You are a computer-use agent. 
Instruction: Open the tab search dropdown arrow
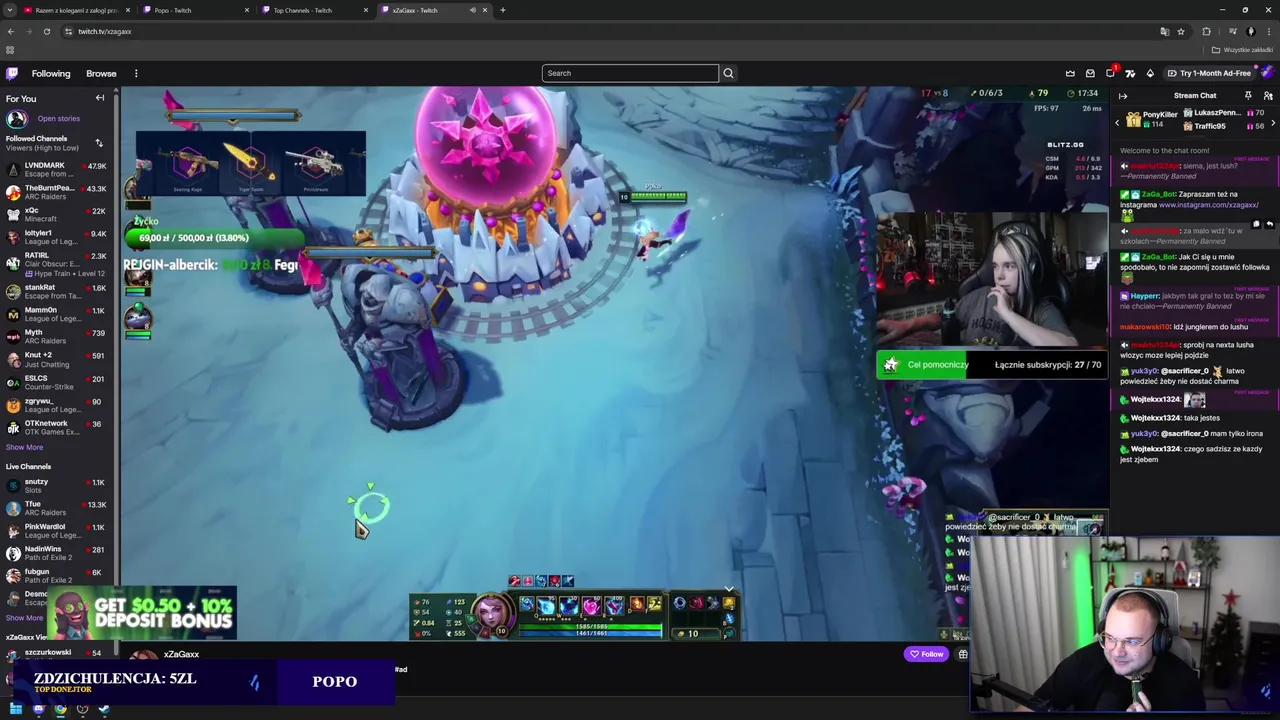(x=9, y=10)
